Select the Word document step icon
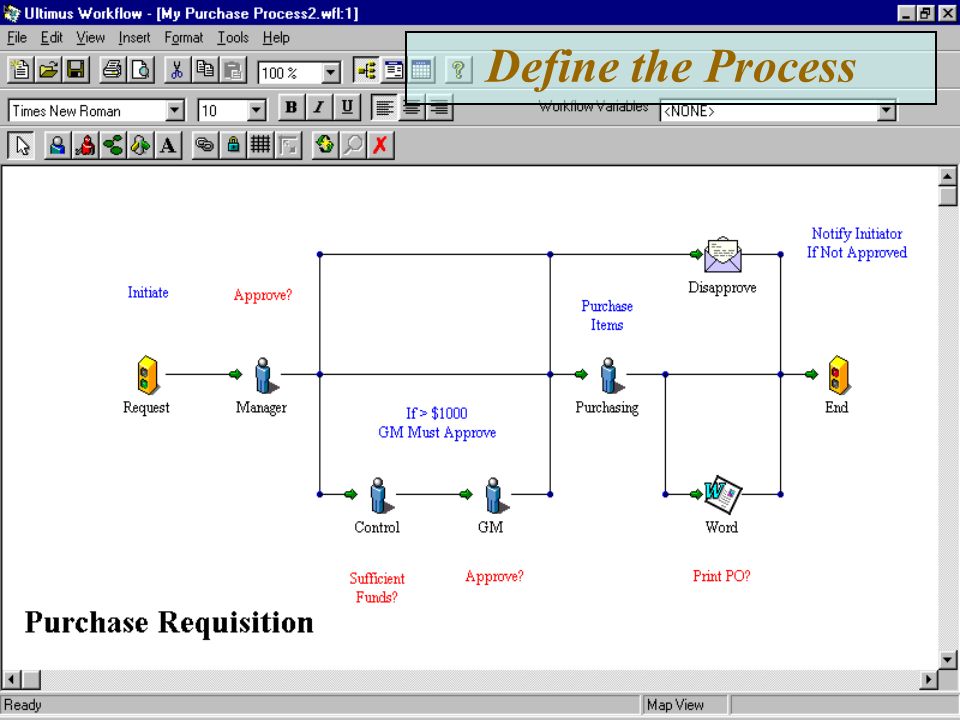Screen dimensions: 960x720 (722, 495)
